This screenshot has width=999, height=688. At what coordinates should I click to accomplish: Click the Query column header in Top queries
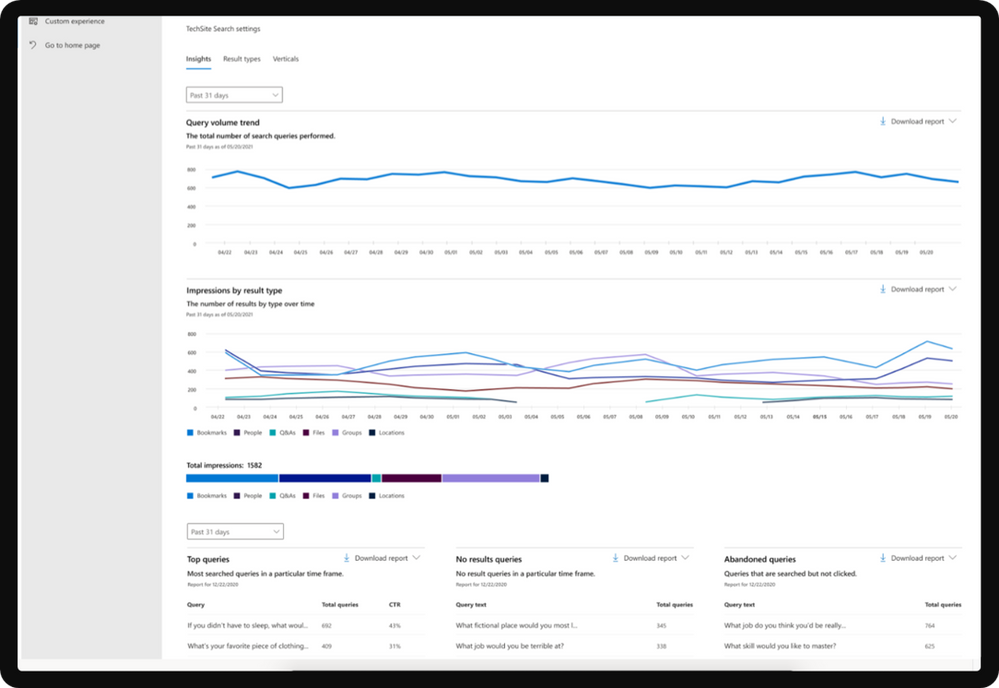[196, 605]
